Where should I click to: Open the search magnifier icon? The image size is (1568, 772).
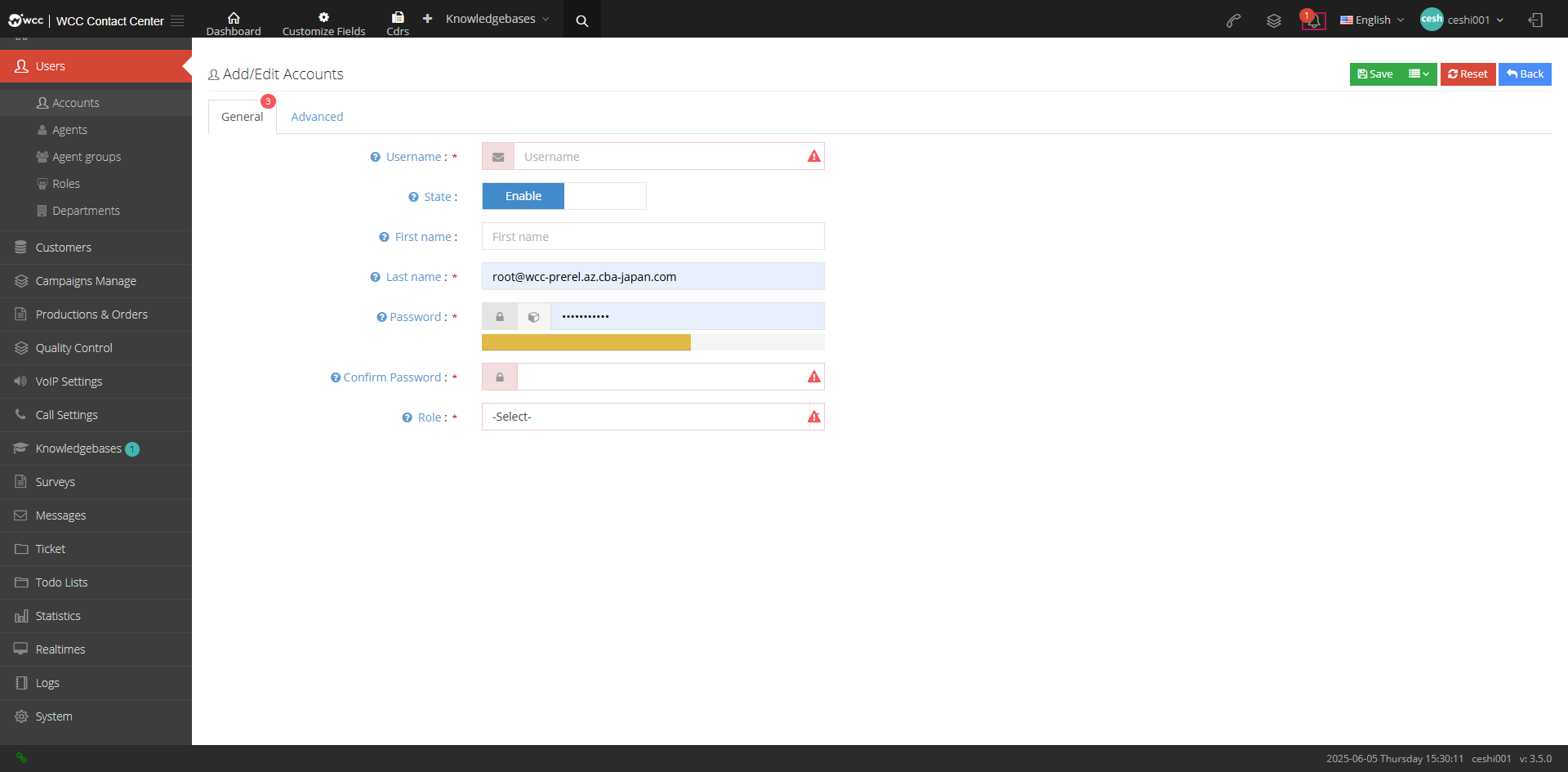click(x=582, y=20)
